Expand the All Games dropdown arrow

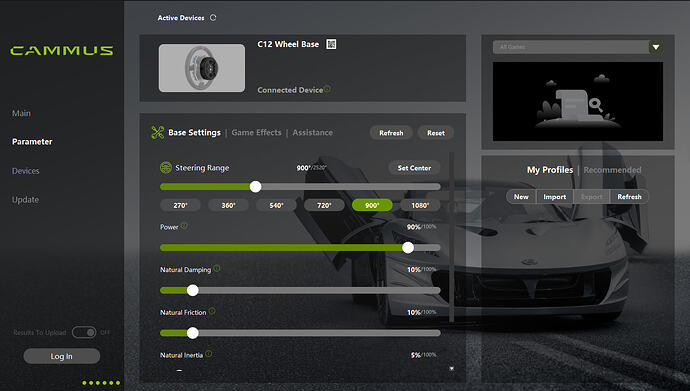[x=656, y=47]
